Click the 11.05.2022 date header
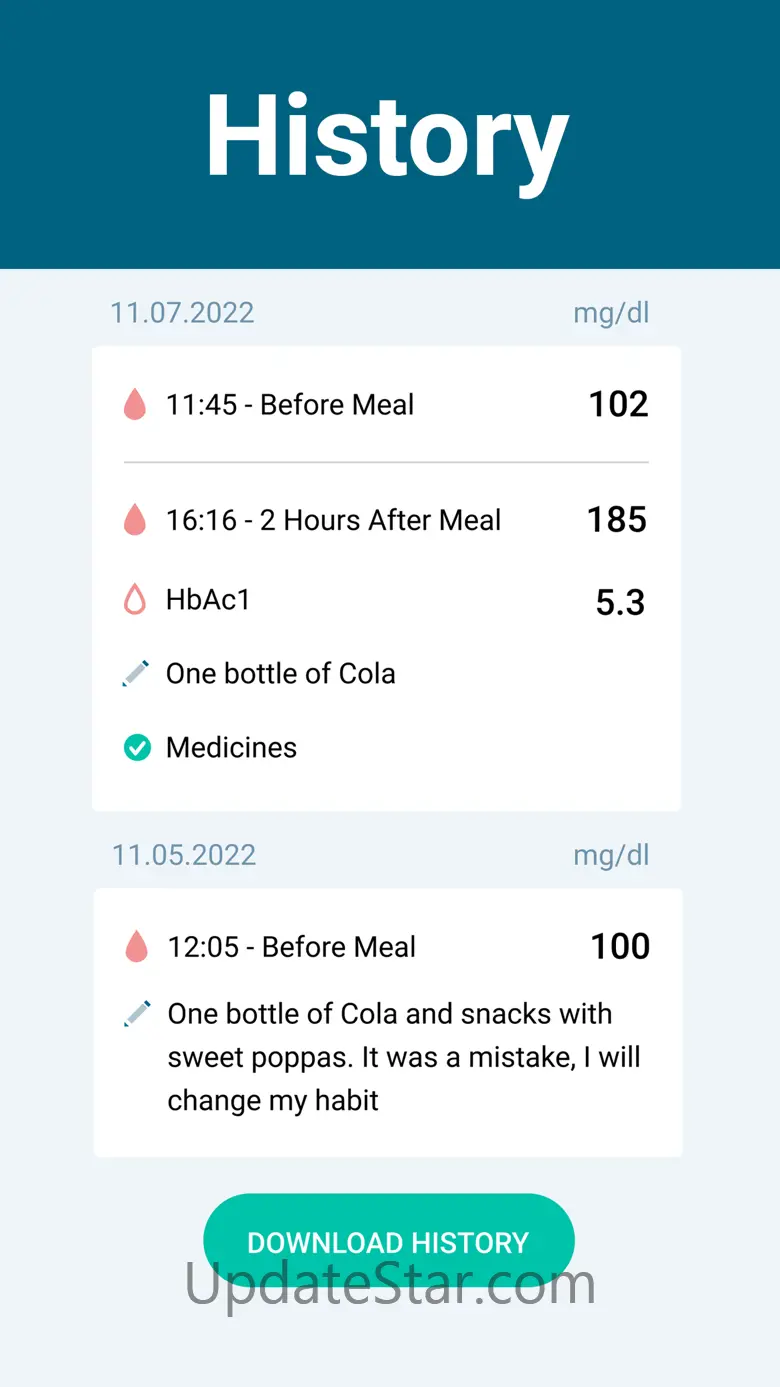This screenshot has height=1387, width=780. pos(184,855)
